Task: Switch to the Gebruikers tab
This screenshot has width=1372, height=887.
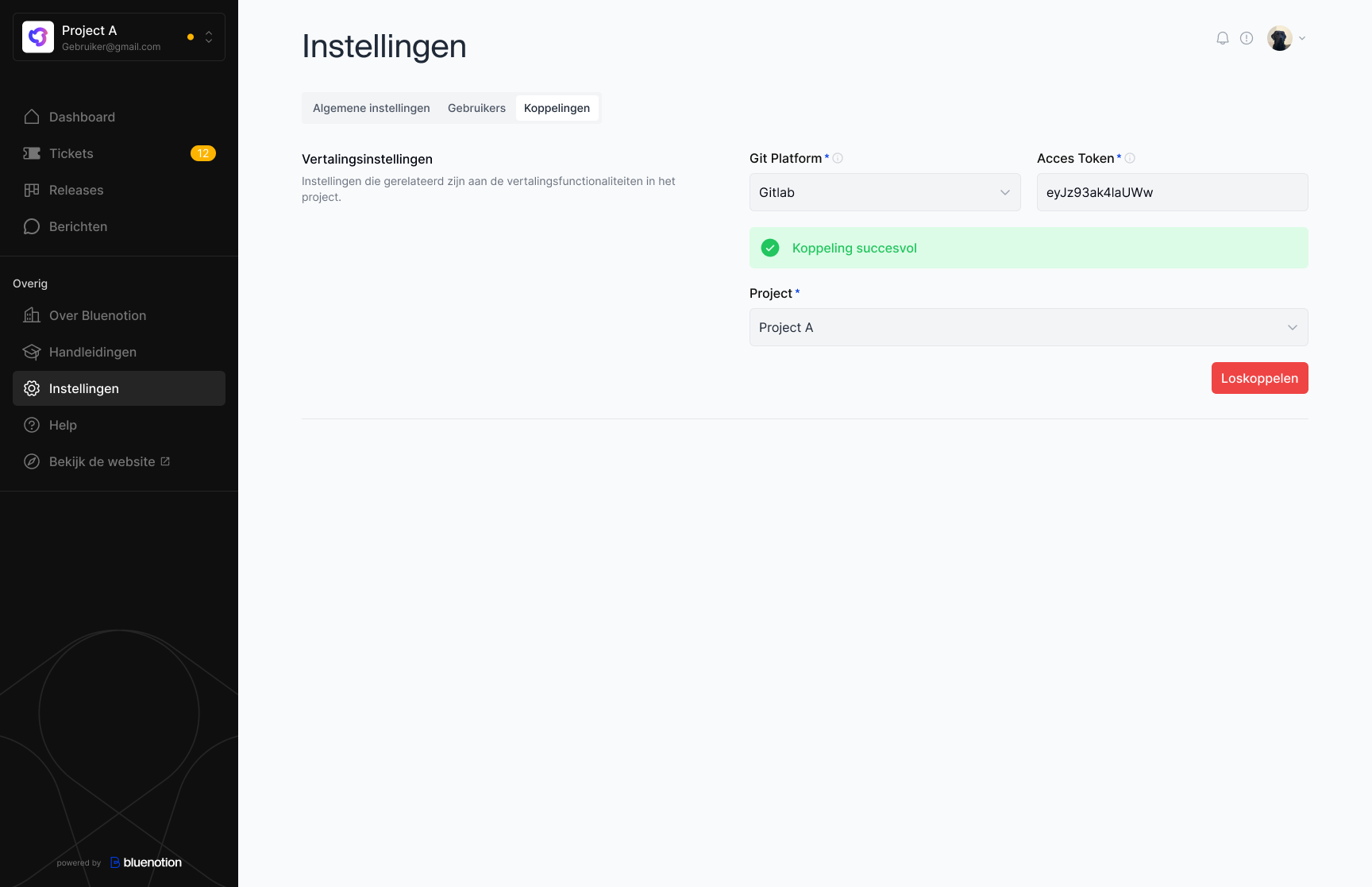Action: (x=476, y=108)
